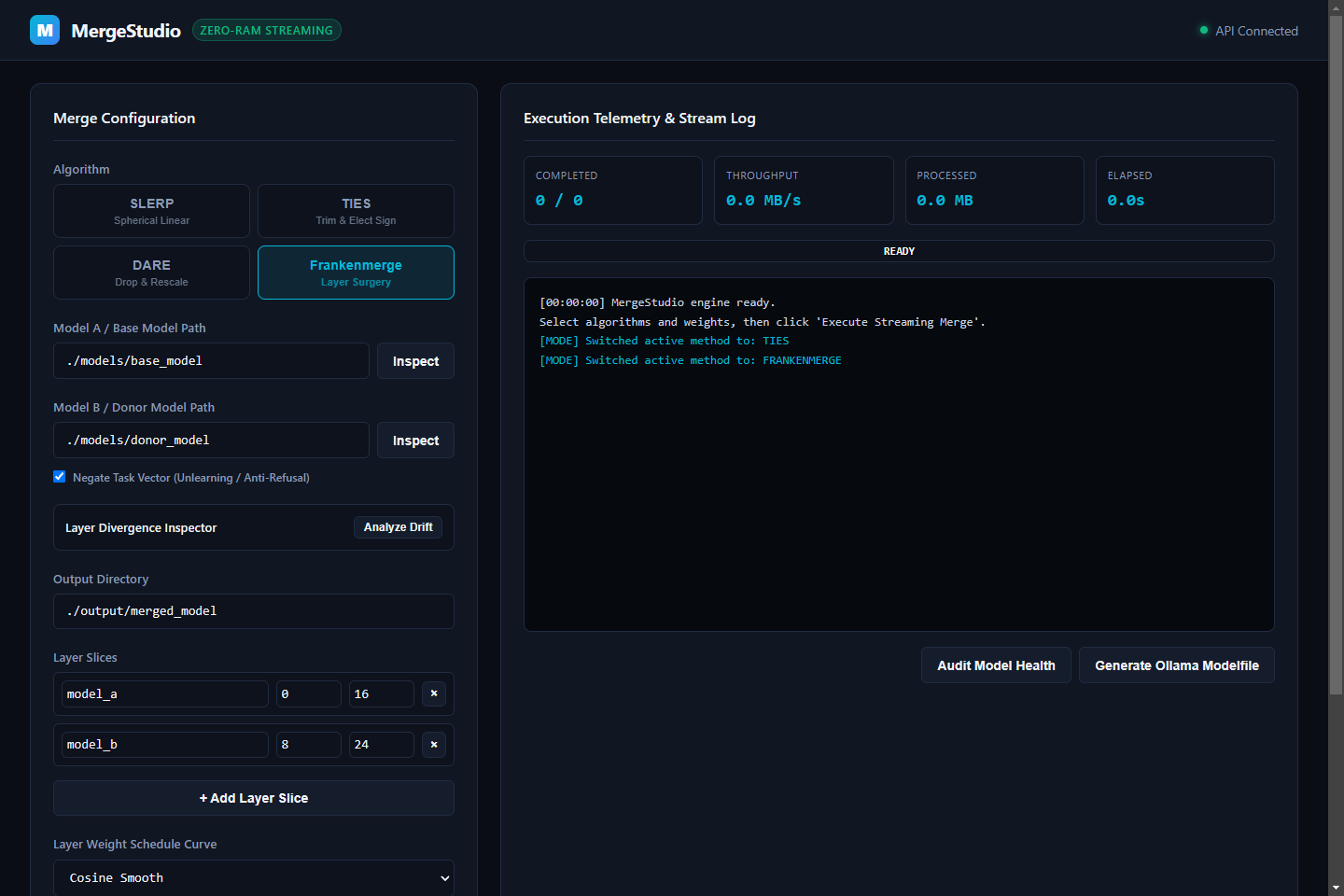Set the model_a slice start layer
This screenshot has height=896, width=1344.
[309, 694]
